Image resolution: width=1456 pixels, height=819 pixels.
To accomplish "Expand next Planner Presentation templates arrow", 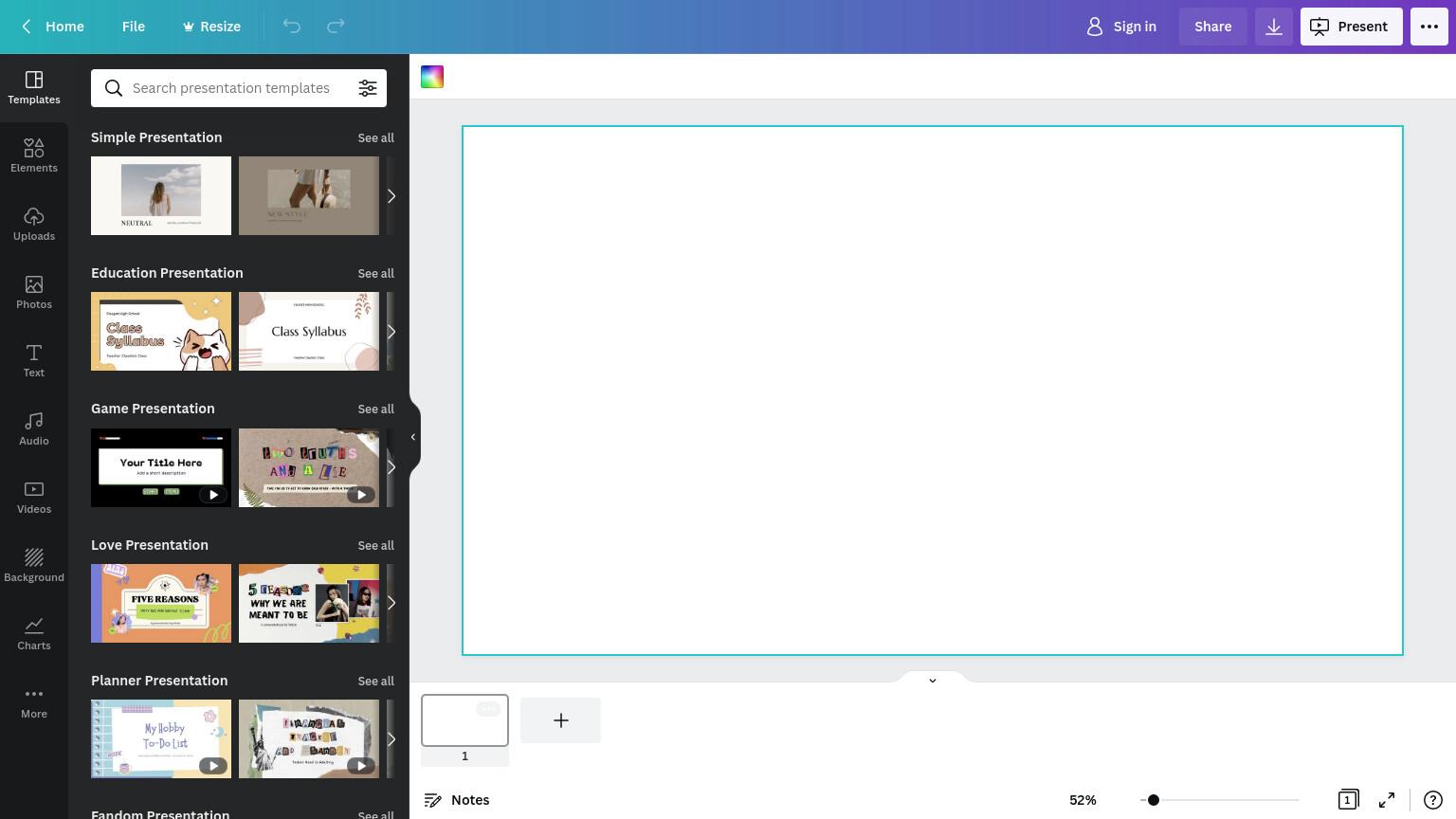I will [x=391, y=739].
